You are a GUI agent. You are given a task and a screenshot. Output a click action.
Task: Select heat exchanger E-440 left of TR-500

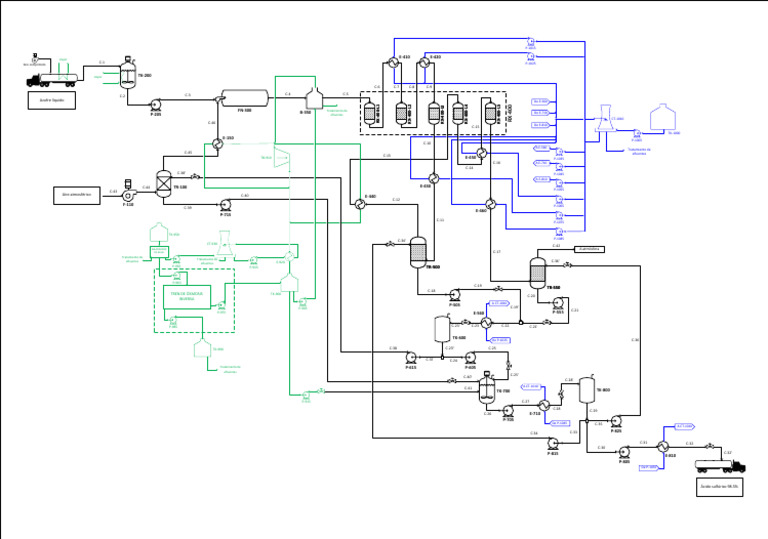(360, 204)
